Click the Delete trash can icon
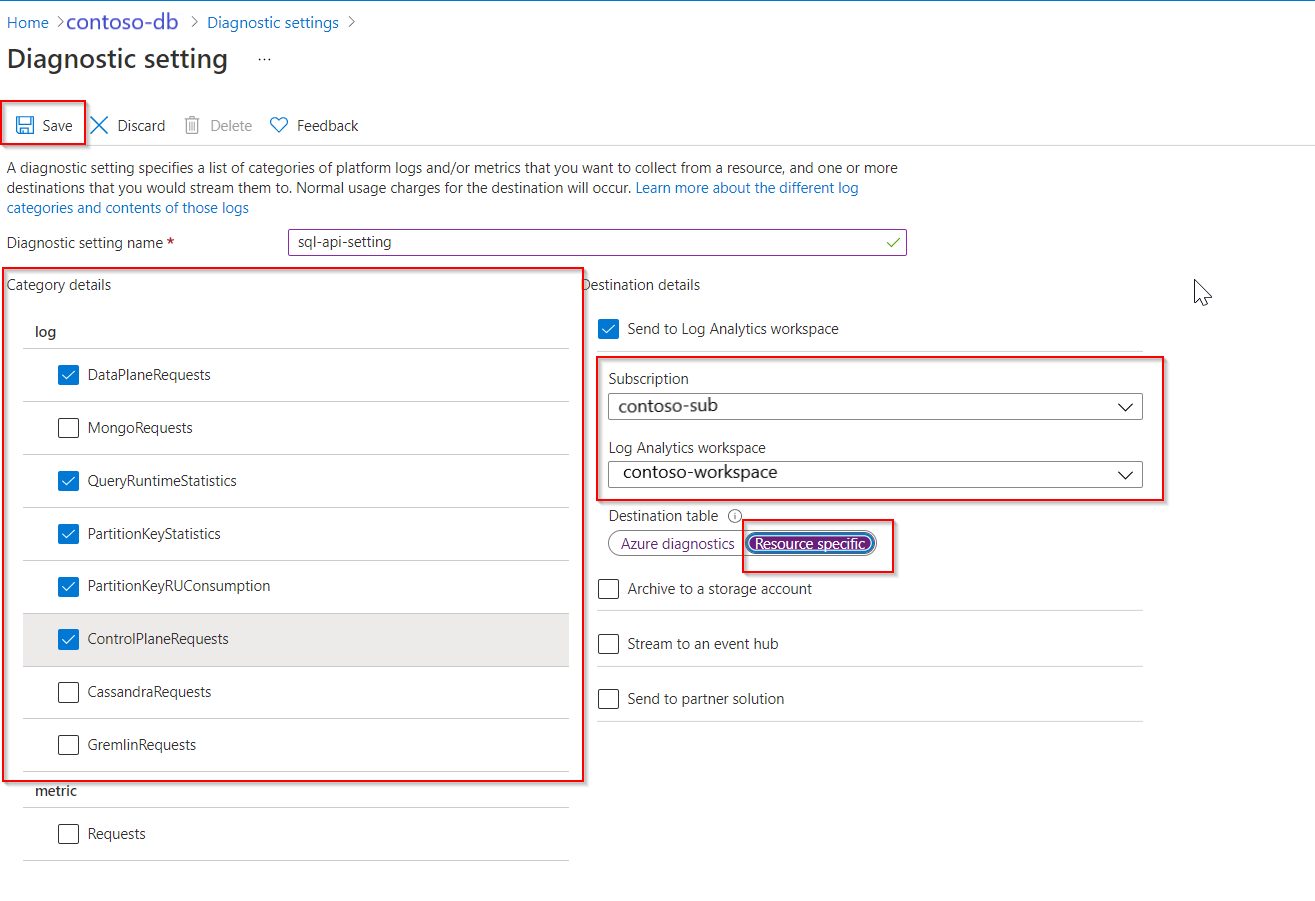Screen dimensions: 1315x901 click(x=193, y=125)
